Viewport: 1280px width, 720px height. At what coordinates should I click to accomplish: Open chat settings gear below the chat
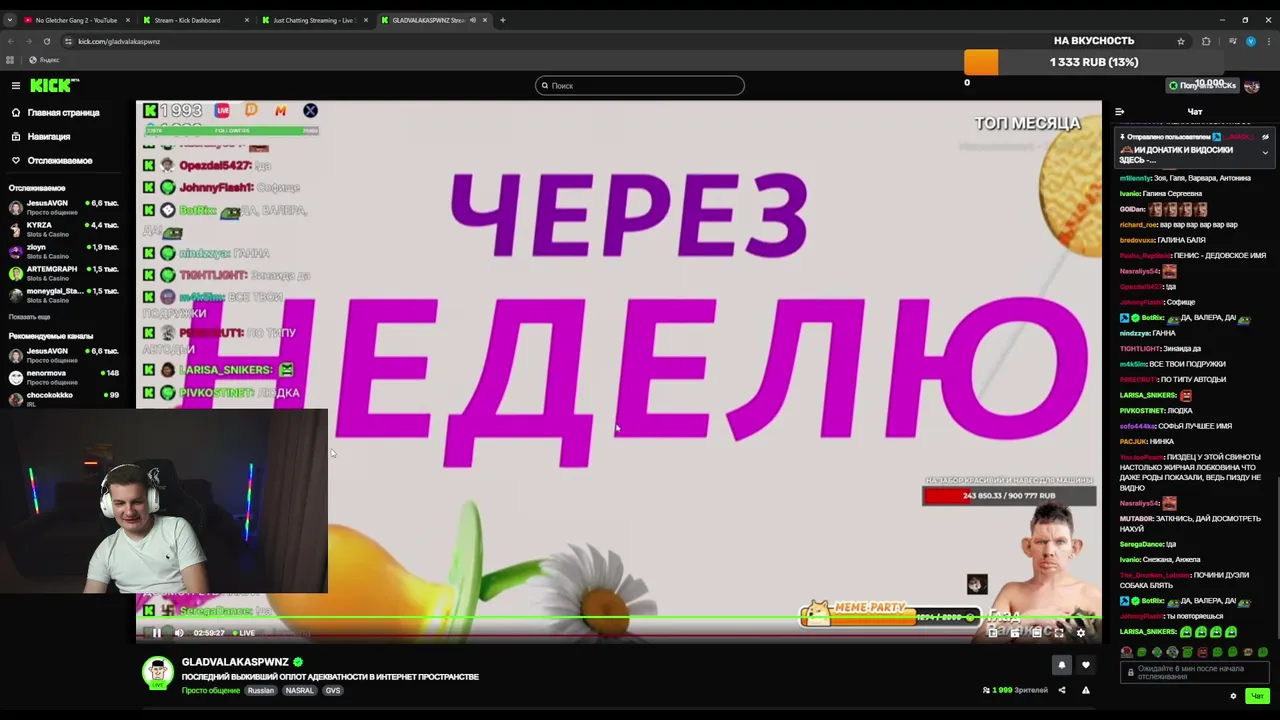pyautogui.click(x=1233, y=696)
